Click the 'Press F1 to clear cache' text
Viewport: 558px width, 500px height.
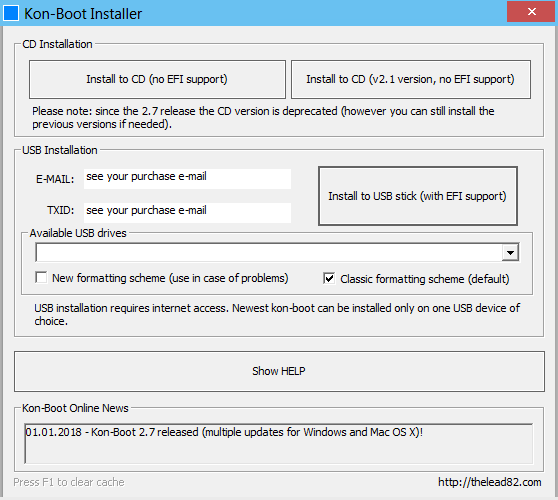[69, 482]
